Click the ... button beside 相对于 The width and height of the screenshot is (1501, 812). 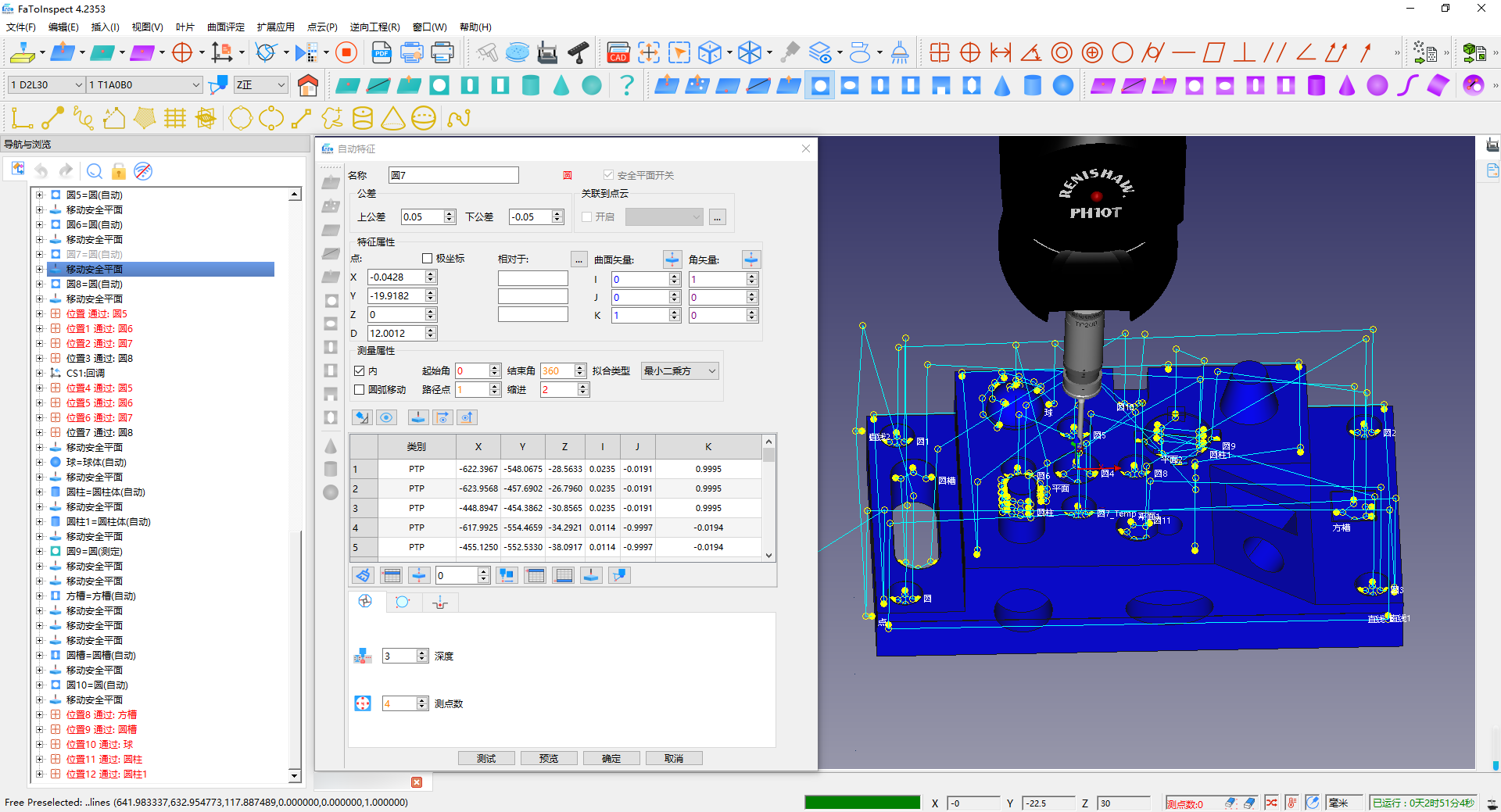pyautogui.click(x=579, y=259)
